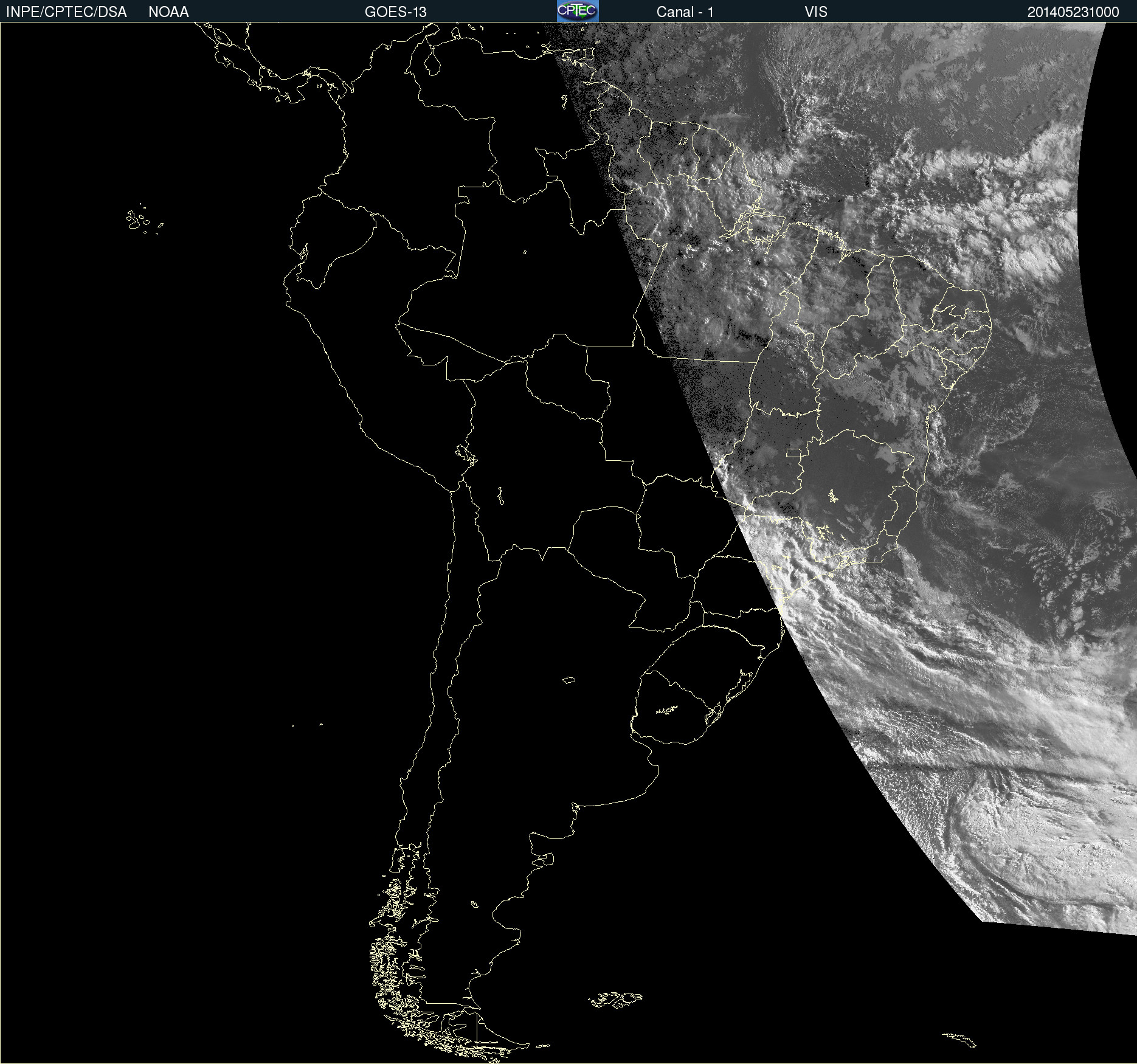Viewport: 1137px width, 1064px height.
Task: Click the Lake Poopó outline in Bolivia
Action: point(500,497)
